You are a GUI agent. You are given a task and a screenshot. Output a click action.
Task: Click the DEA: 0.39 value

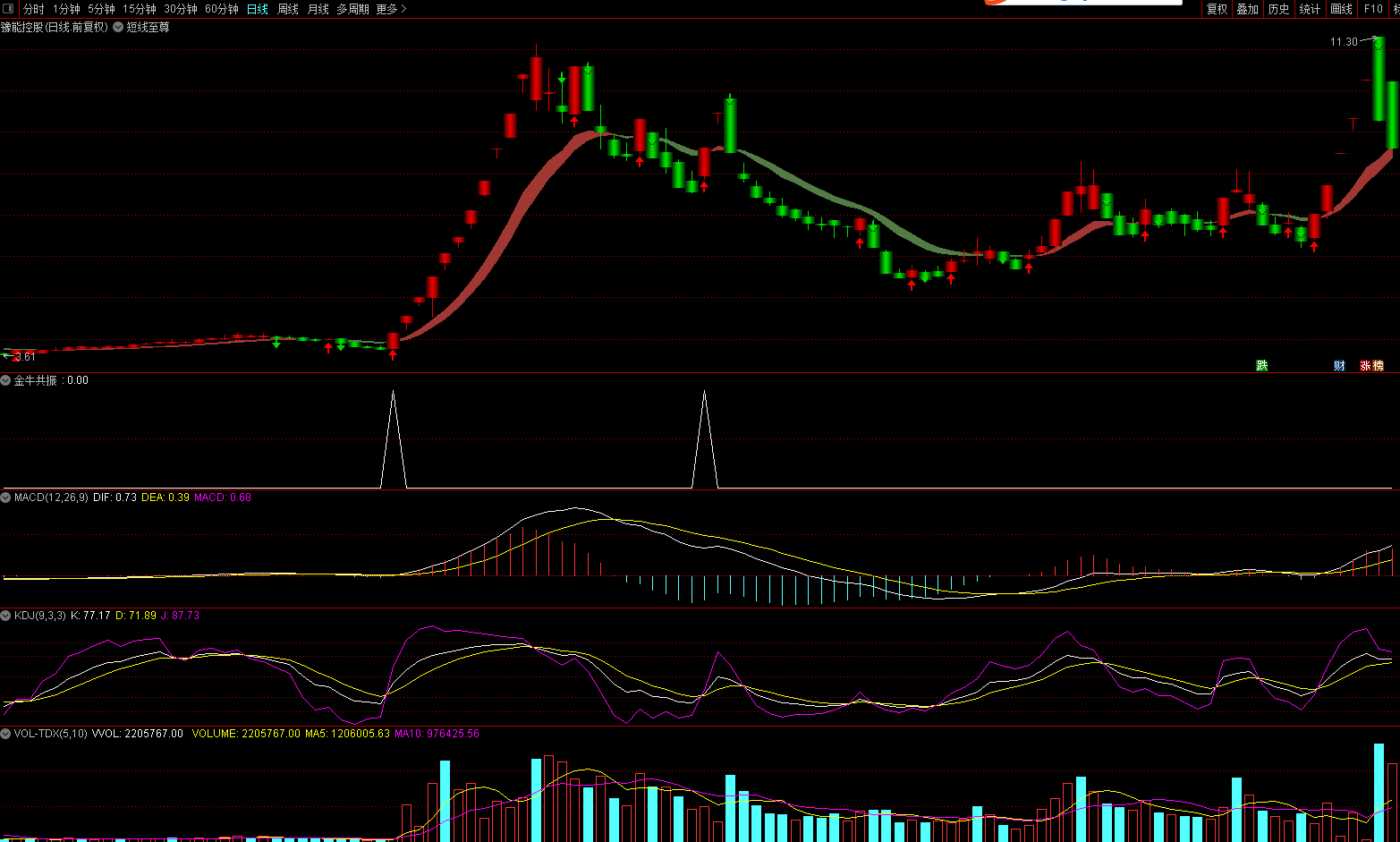pos(165,498)
